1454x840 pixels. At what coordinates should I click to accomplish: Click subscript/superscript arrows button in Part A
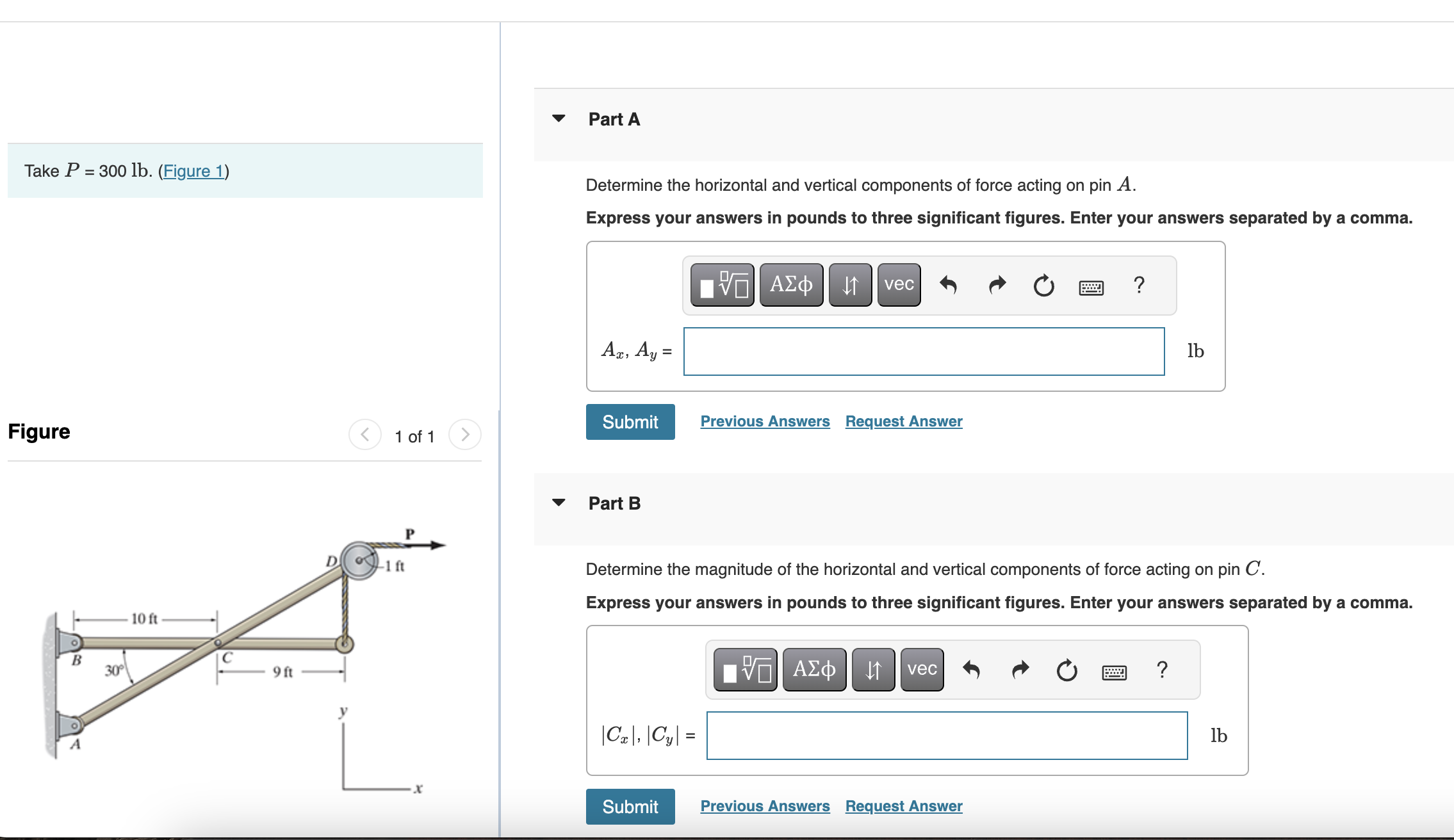850,285
